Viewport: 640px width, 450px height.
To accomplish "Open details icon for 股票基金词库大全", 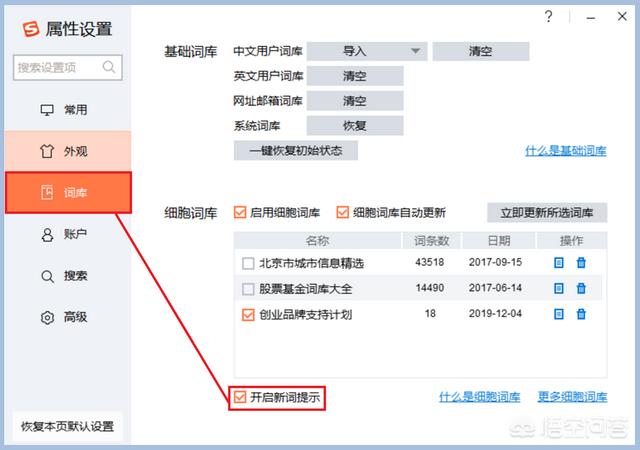I will [559, 289].
